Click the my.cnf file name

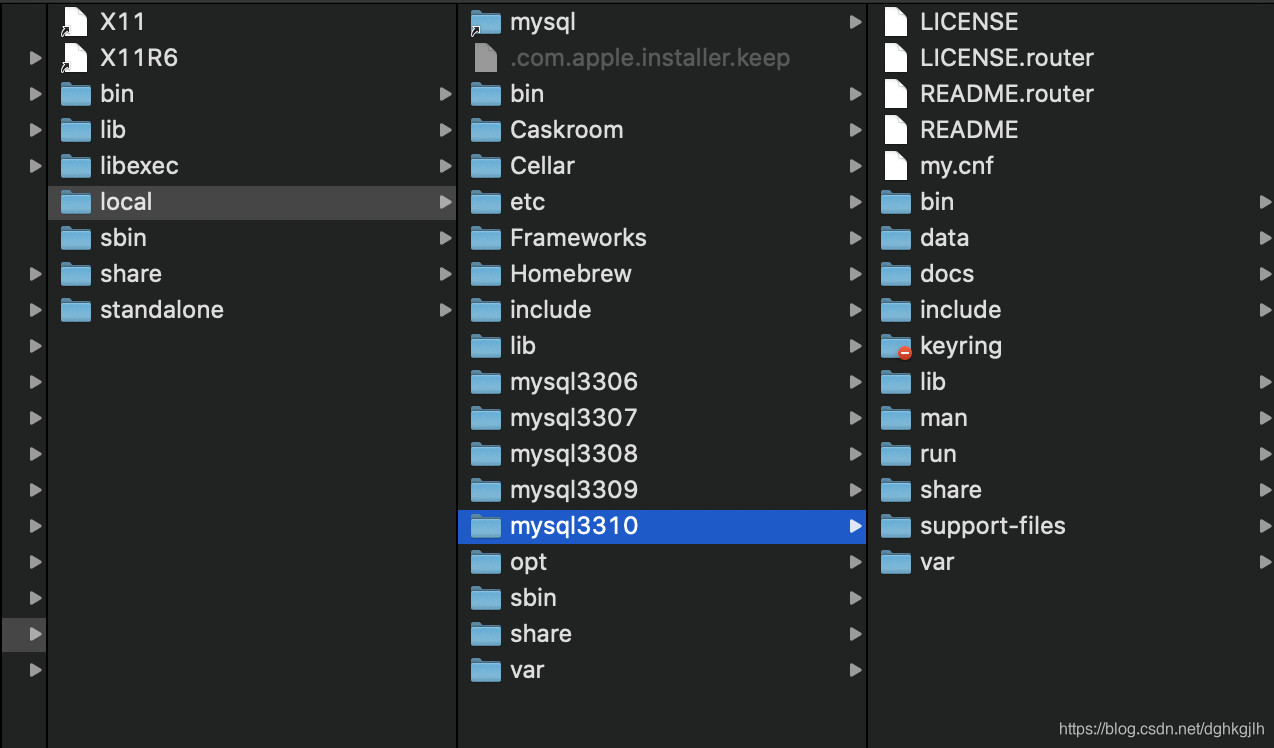click(x=957, y=166)
